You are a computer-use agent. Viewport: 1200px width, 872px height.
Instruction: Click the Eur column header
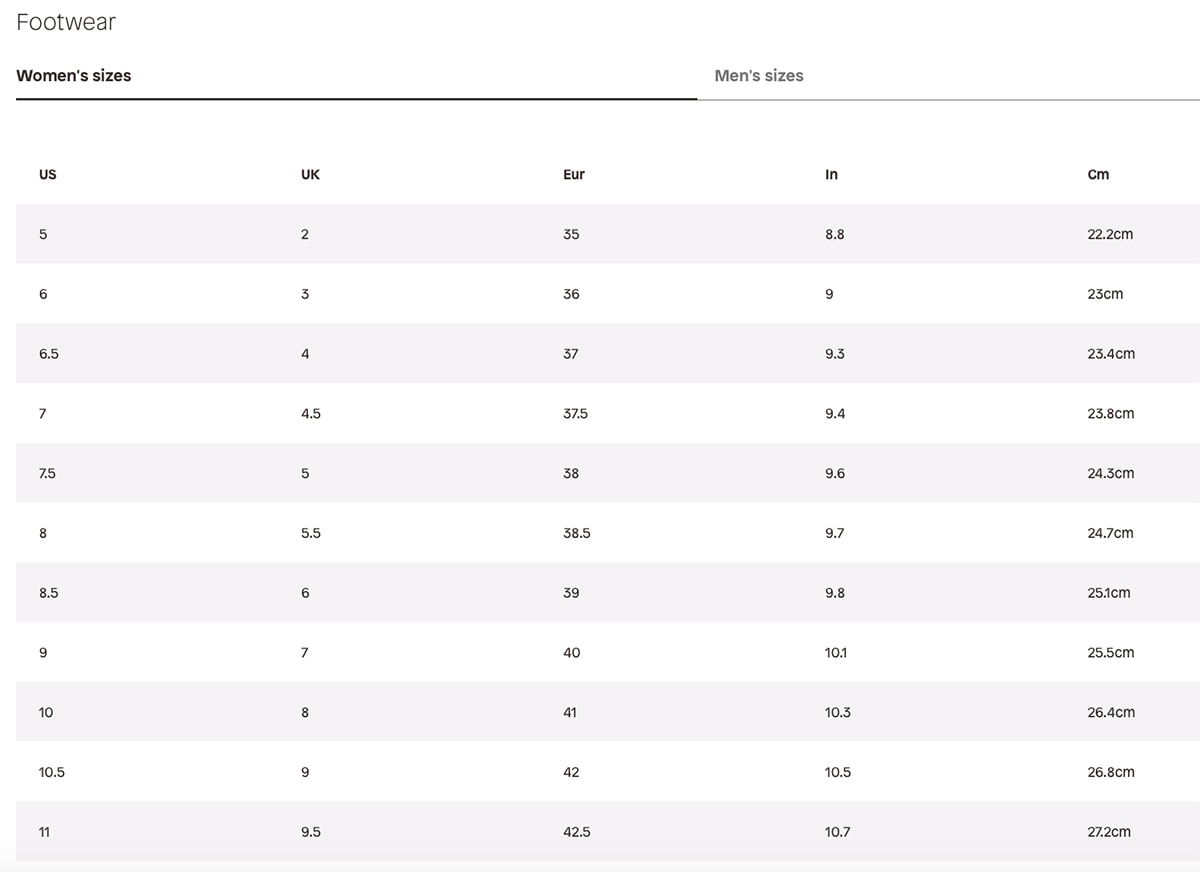point(574,174)
